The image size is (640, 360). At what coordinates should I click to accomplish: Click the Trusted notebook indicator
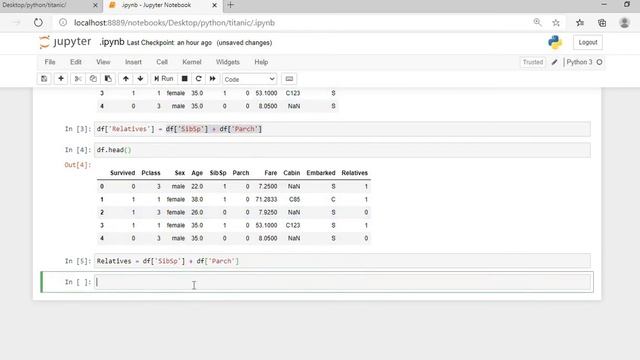533,62
